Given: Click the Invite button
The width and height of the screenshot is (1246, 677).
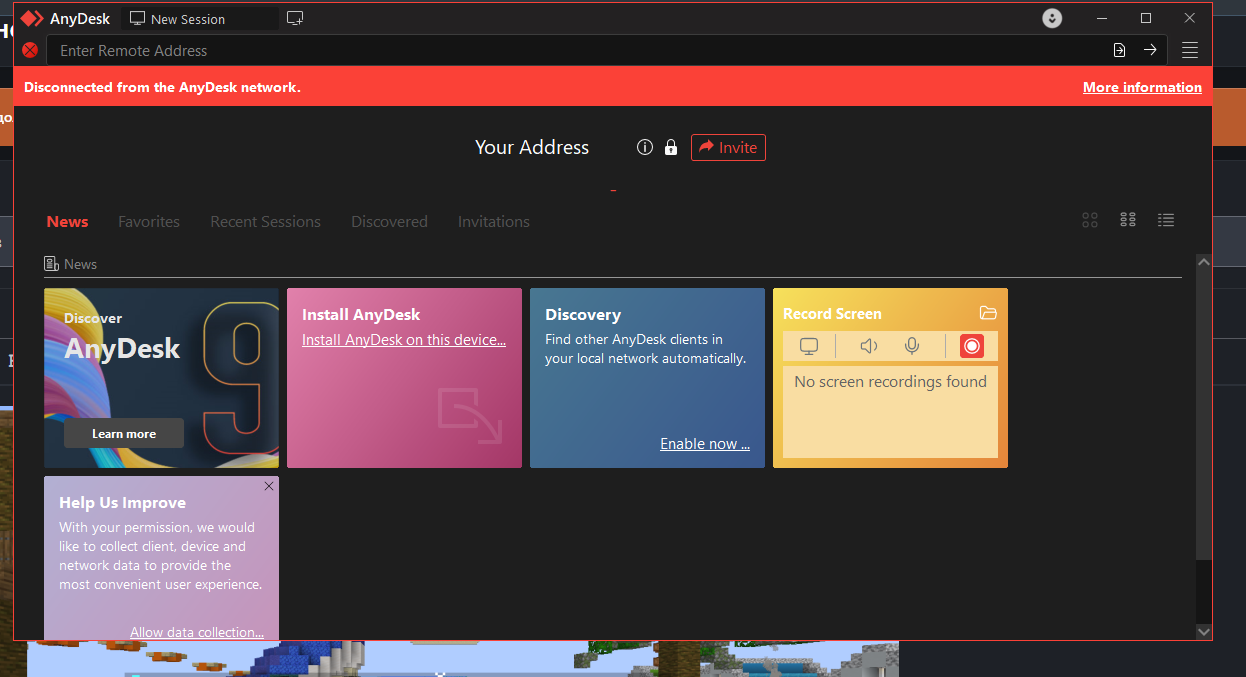Looking at the screenshot, I should [728, 147].
